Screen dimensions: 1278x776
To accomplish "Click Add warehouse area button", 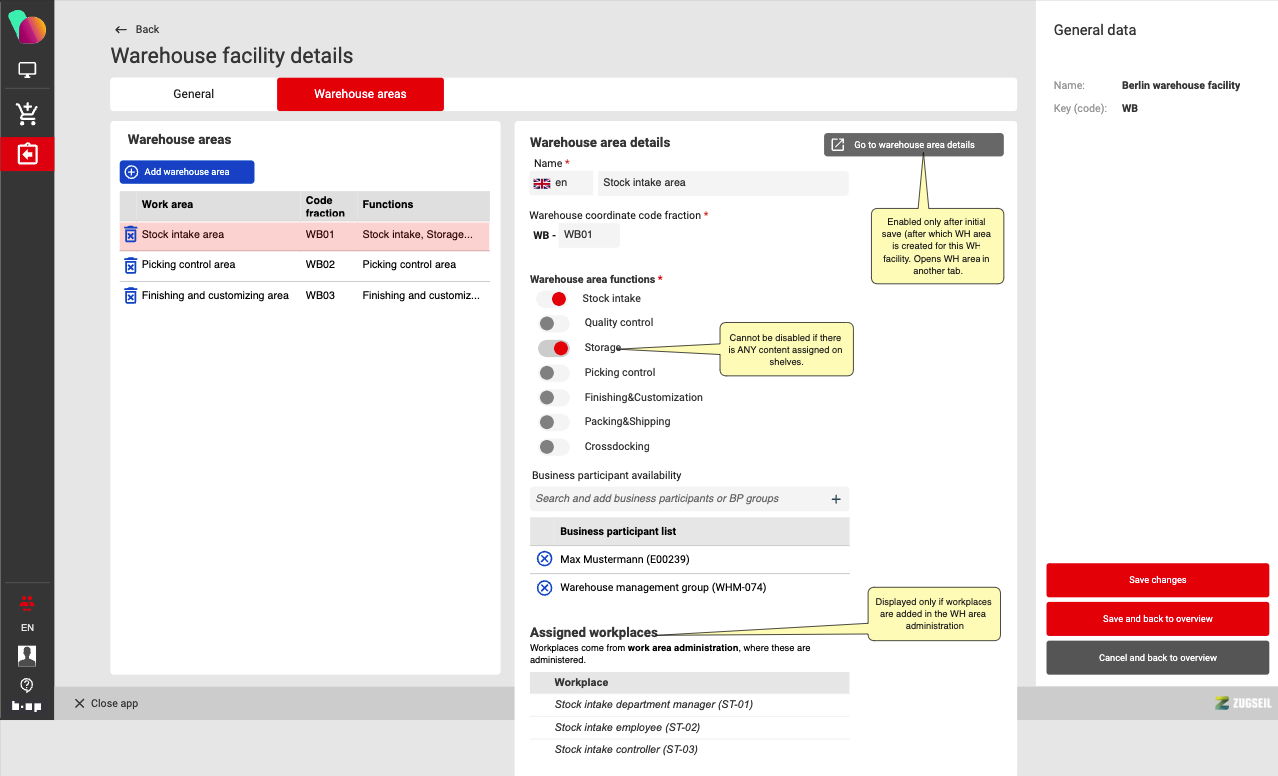I will tap(187, 172).
